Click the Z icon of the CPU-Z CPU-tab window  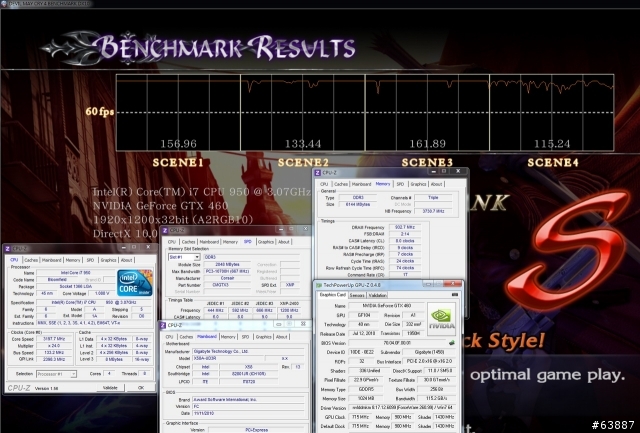[7, 249]
